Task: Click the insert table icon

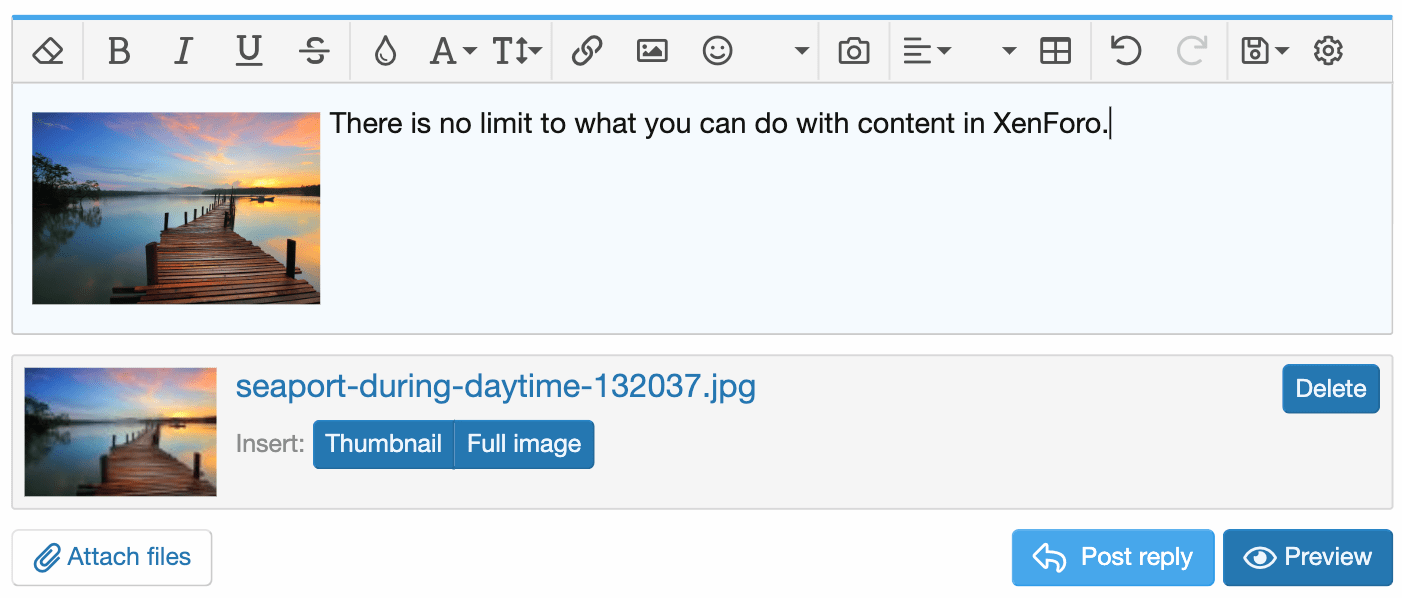Action: click(x=1055, y=51)
